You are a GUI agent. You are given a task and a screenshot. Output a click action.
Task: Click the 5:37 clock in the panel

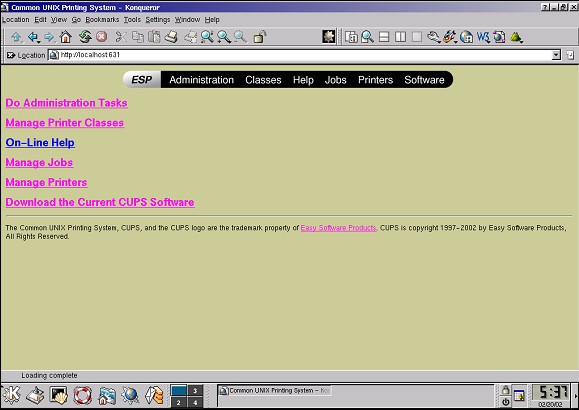click(552, 392)
